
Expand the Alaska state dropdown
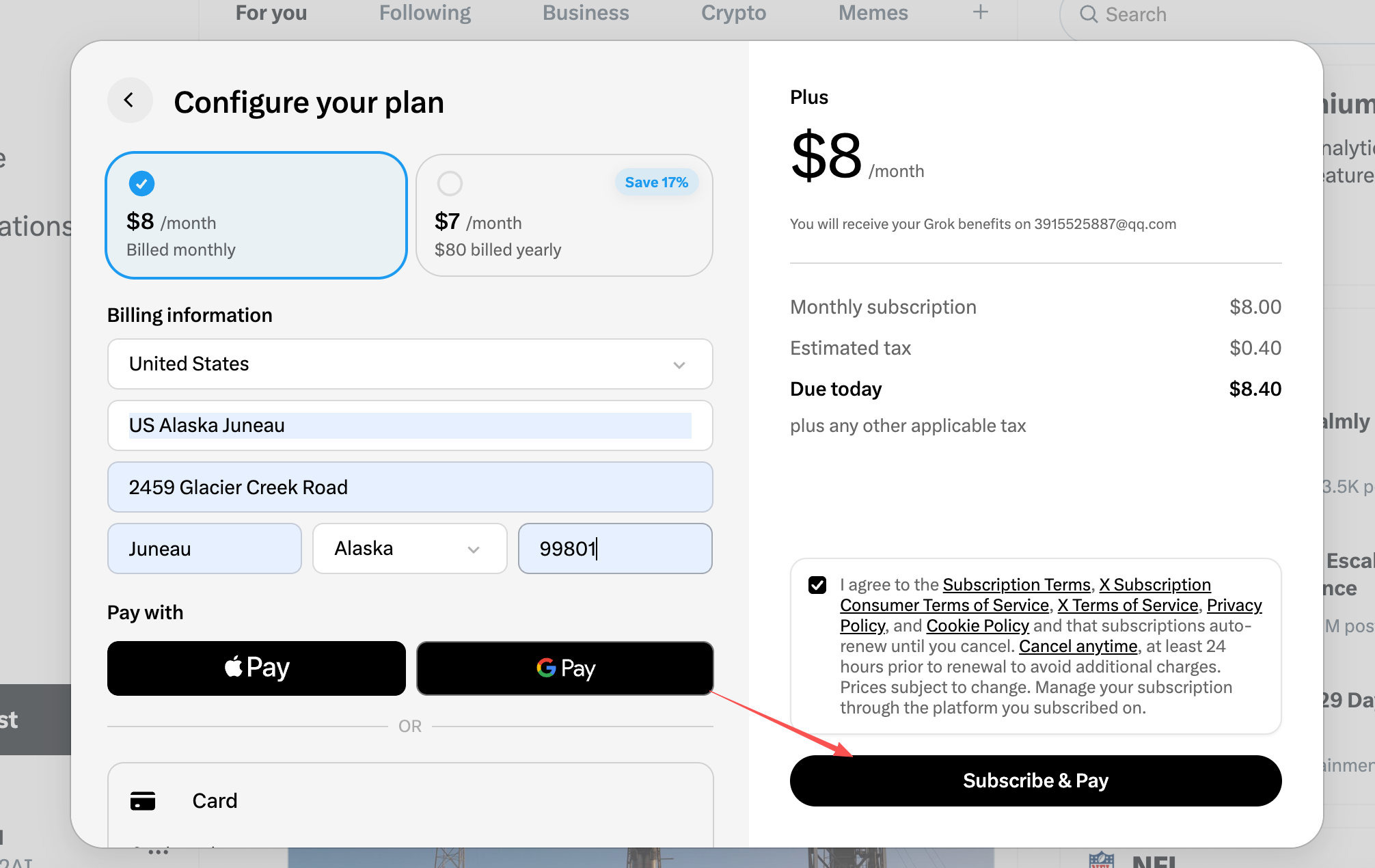click(410, 549)
